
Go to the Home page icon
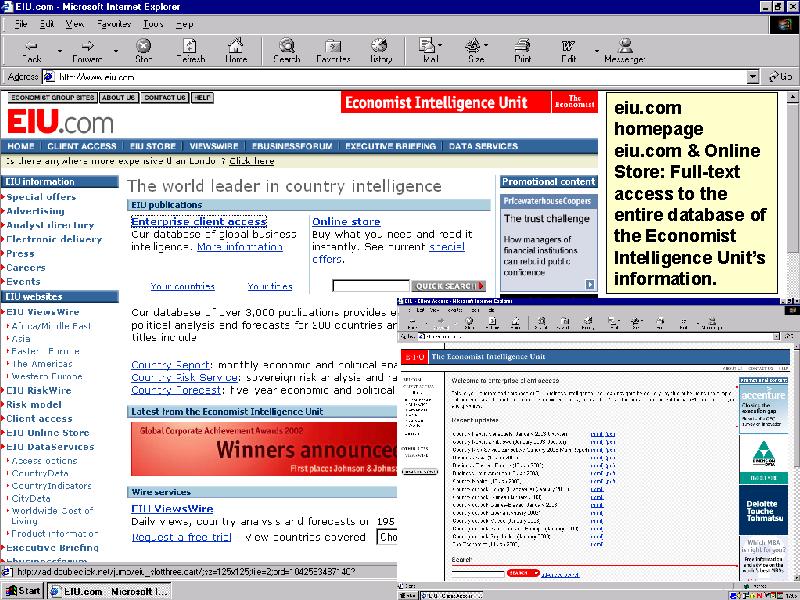[x=236, y=51]
